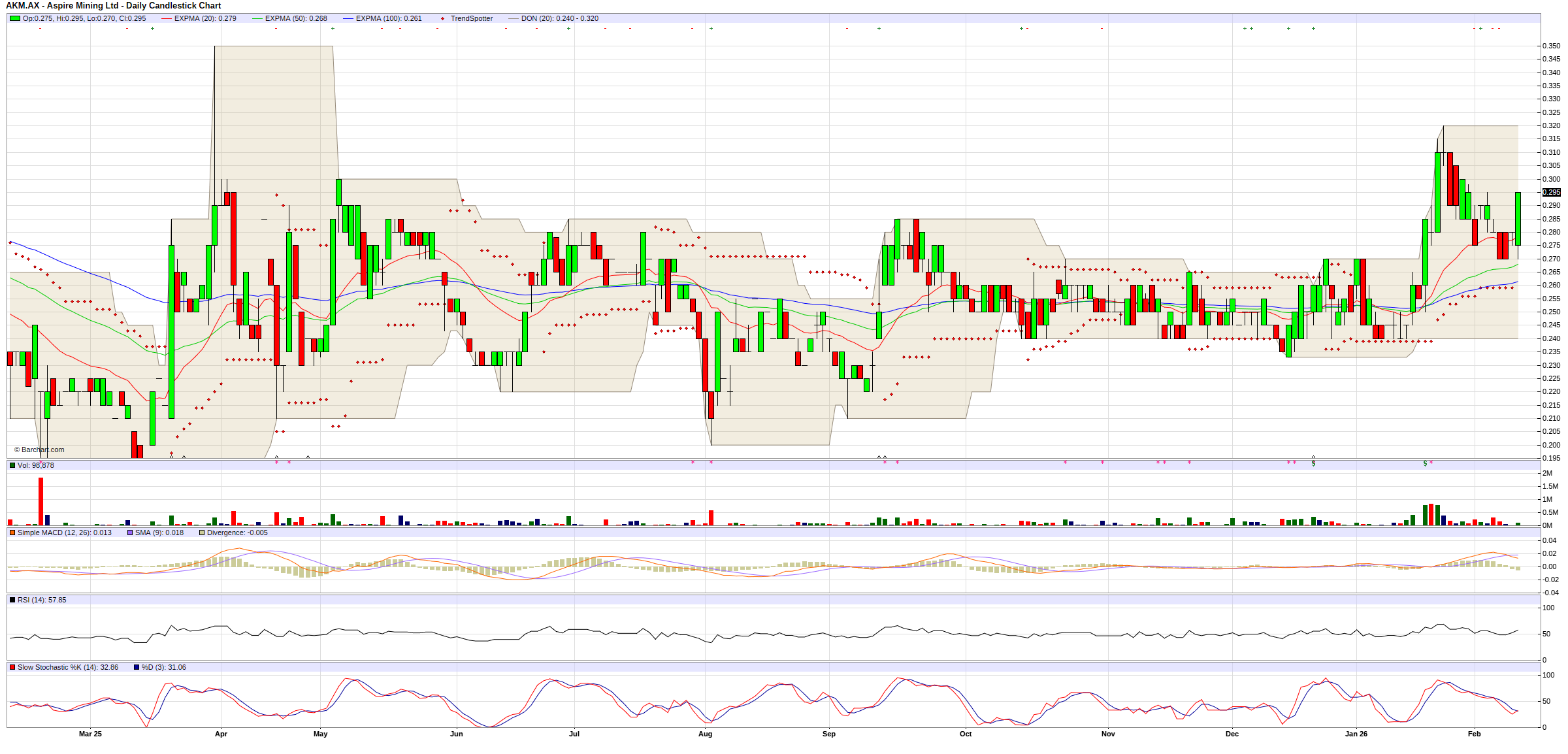
Task: Click the Simple MACD orange square icon
Action: (x=12, y=533)
